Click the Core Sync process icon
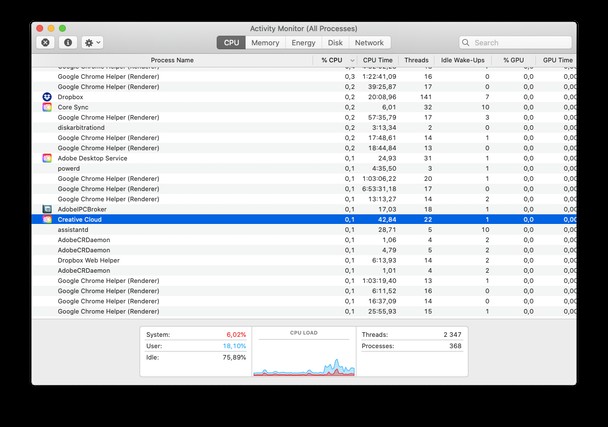 tap(47, 107)
